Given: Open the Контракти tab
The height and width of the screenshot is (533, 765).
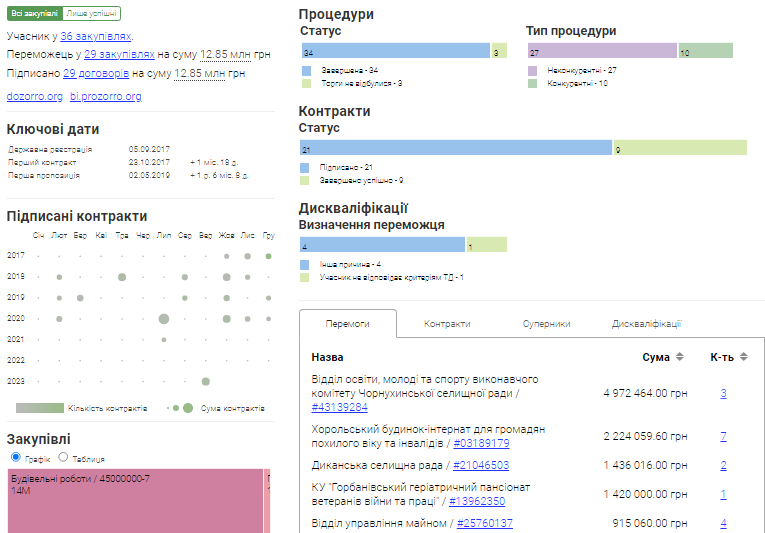Looking at the screenshot, I should (x=447, y=324).
